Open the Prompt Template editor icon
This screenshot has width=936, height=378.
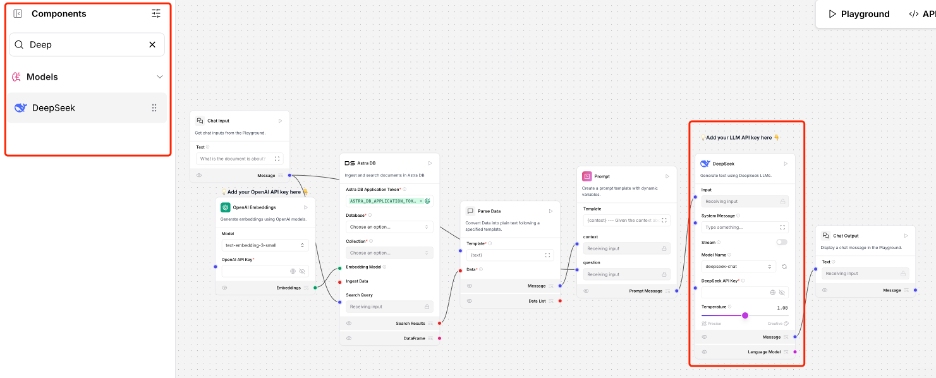pos(665,220)
